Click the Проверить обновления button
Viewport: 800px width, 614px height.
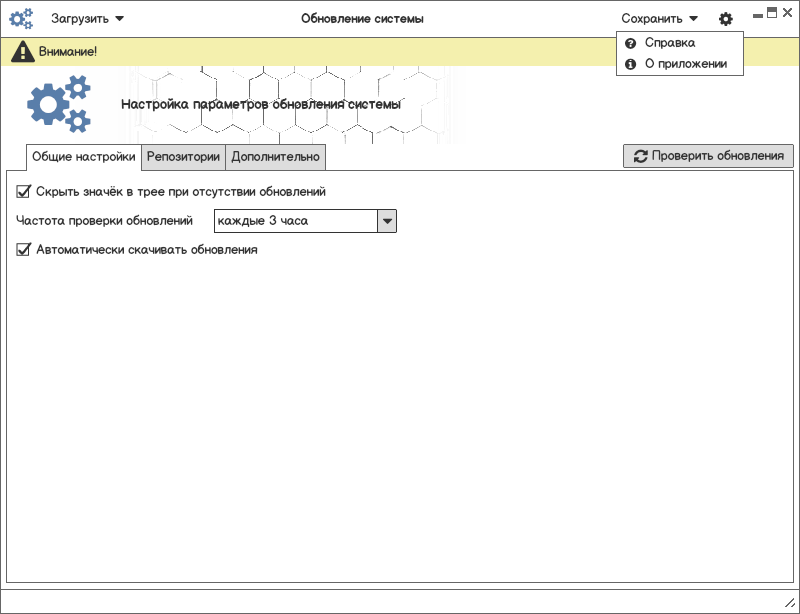708,156
